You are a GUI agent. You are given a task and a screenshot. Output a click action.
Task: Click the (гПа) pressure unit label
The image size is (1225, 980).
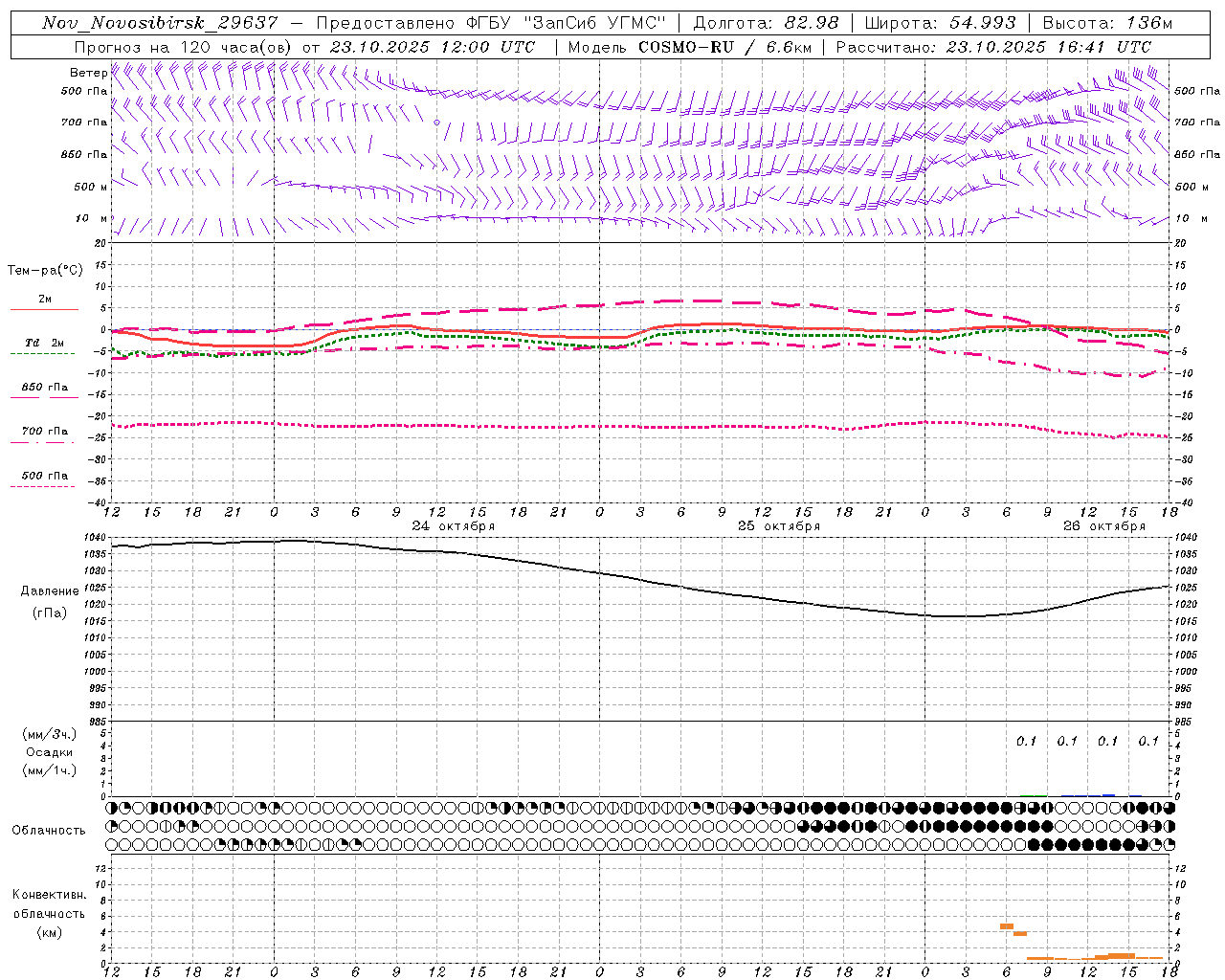click(50, 613)
